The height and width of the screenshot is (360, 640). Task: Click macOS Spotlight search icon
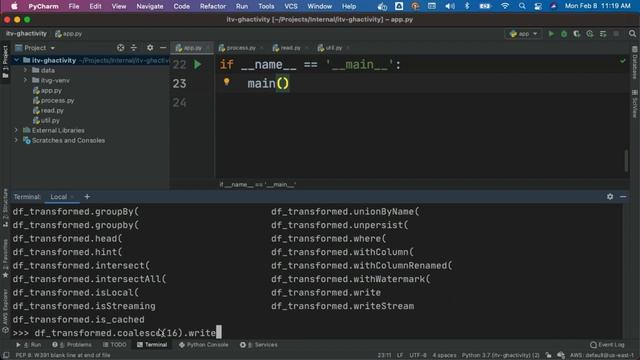coord(522,6)
